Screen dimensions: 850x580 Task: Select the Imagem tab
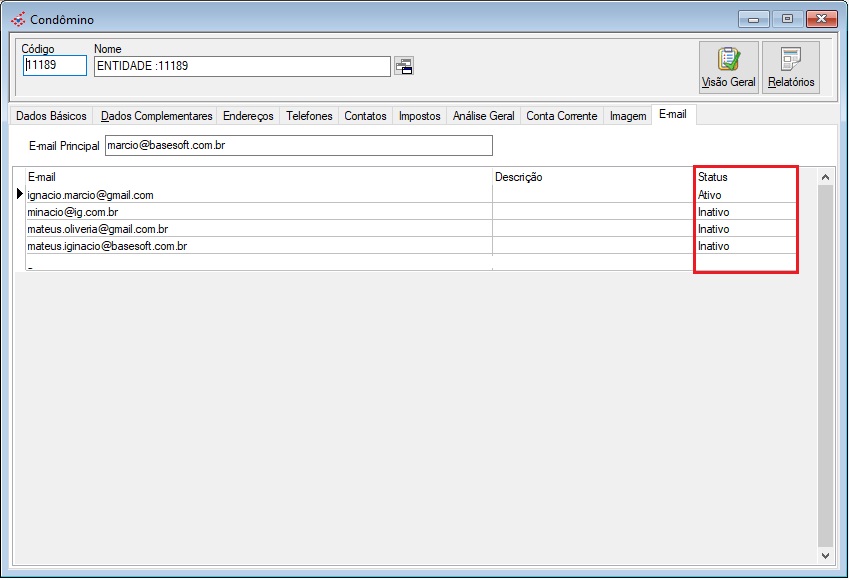(627, 116)
